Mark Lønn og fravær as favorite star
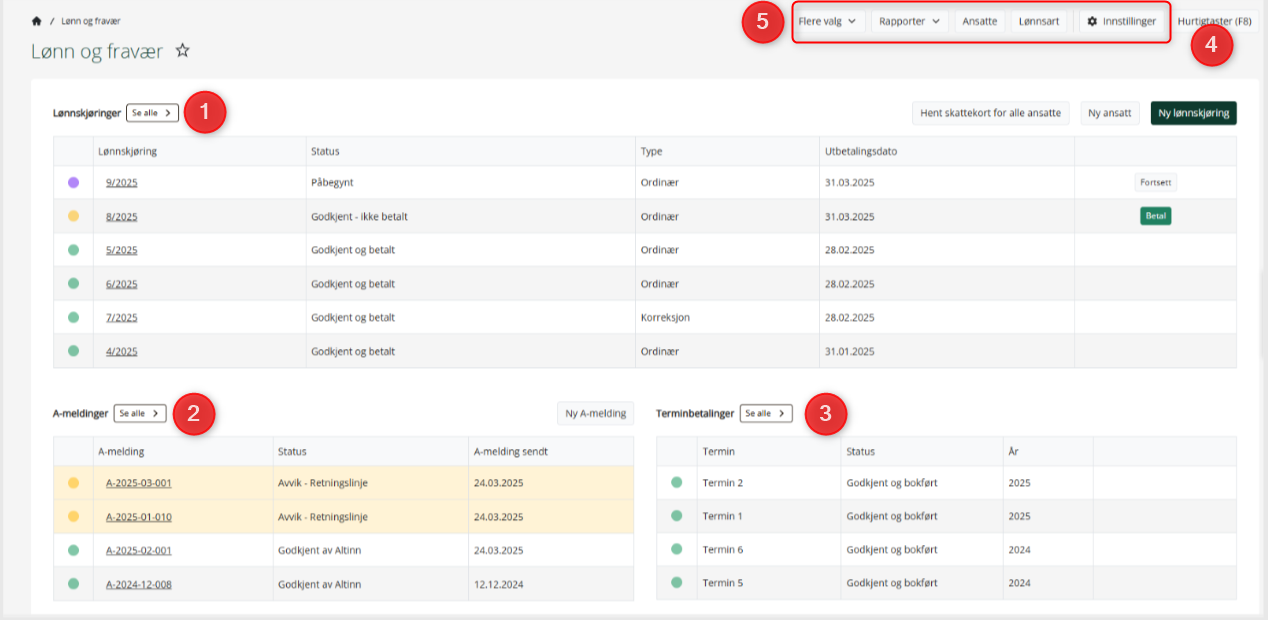 click(x=183, y=50)
